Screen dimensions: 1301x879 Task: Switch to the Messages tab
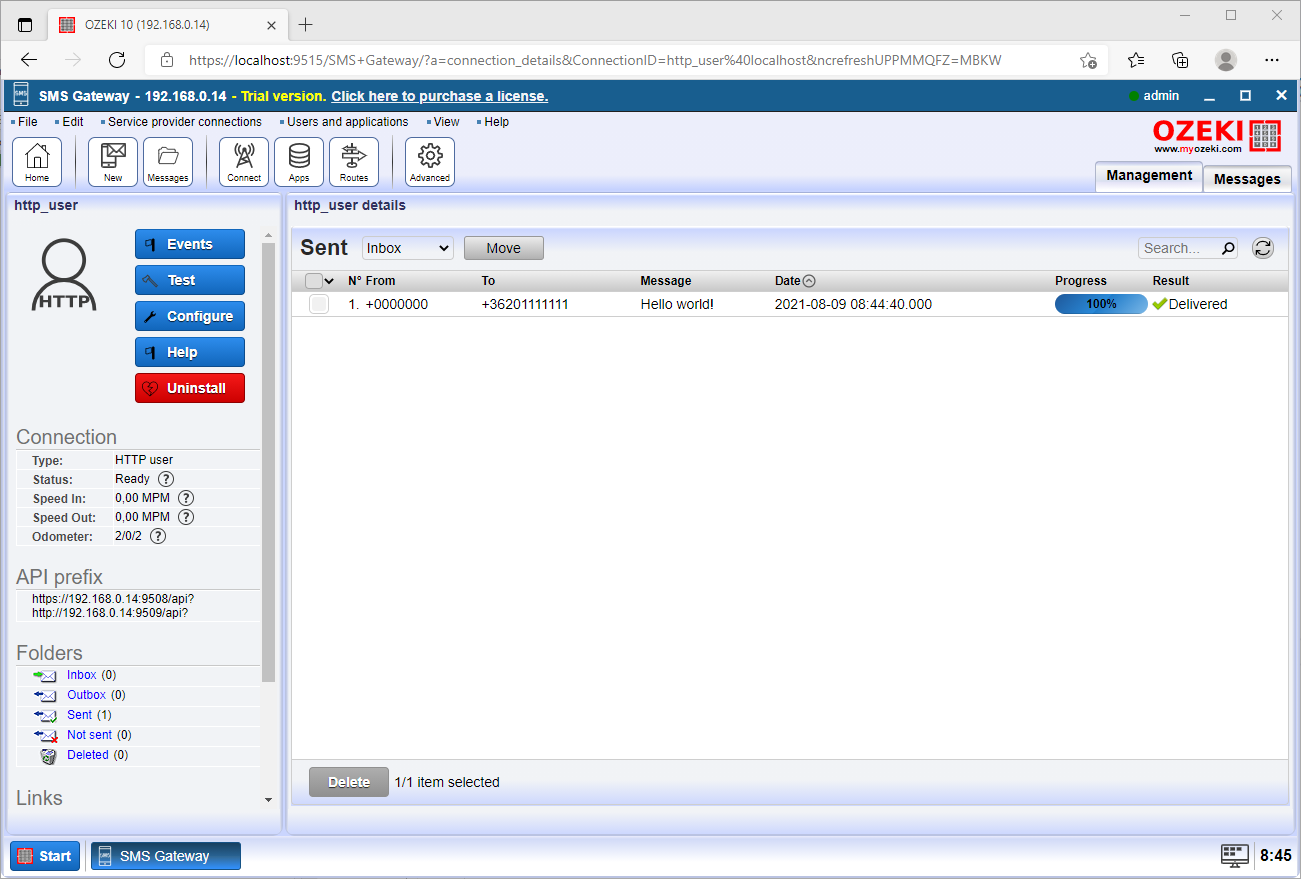(1247, 179)
